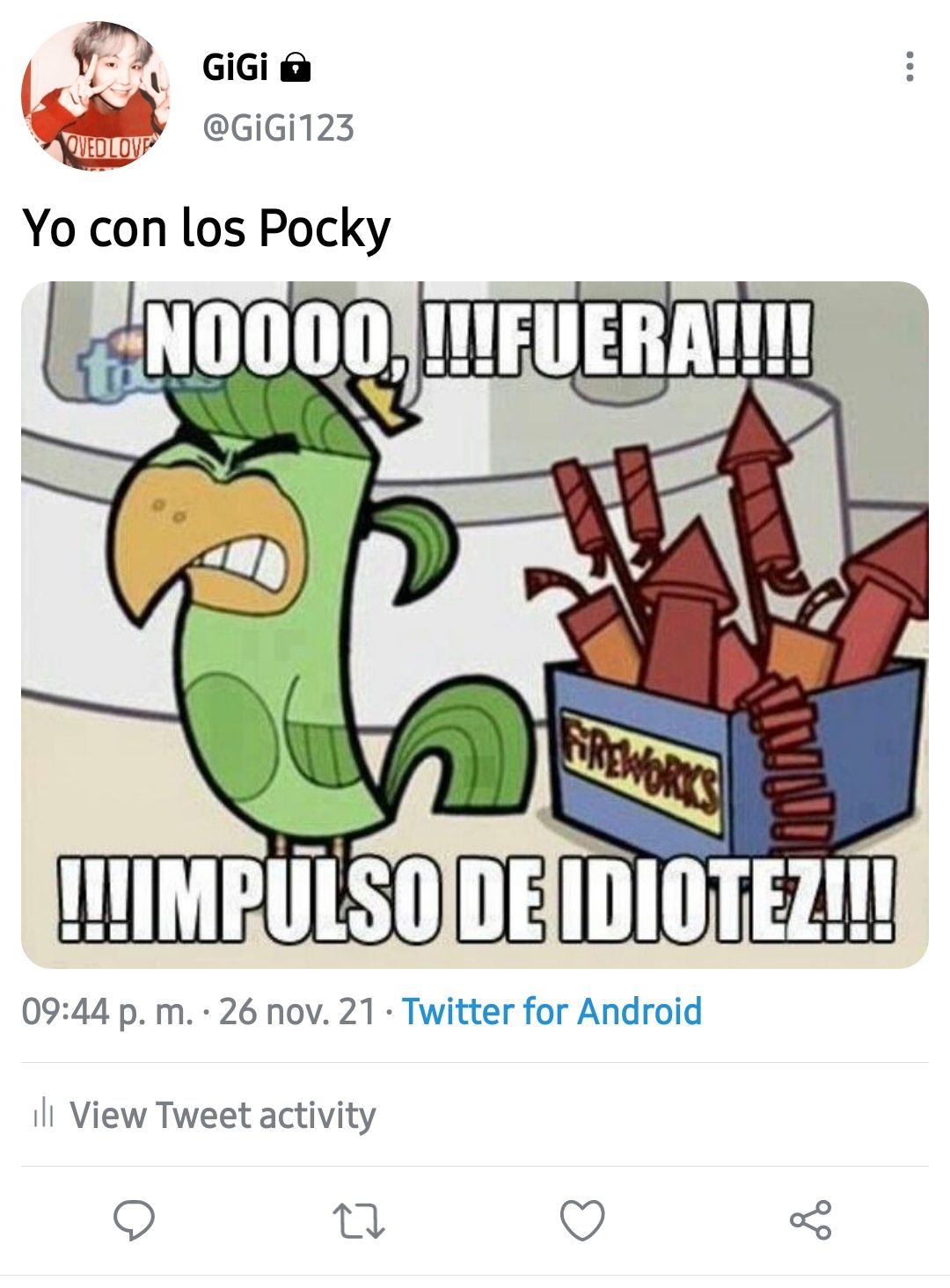Tap the 09:44 p. m. timestamp
Viewport: 950px width, 1288px height.
[107, 1012]
